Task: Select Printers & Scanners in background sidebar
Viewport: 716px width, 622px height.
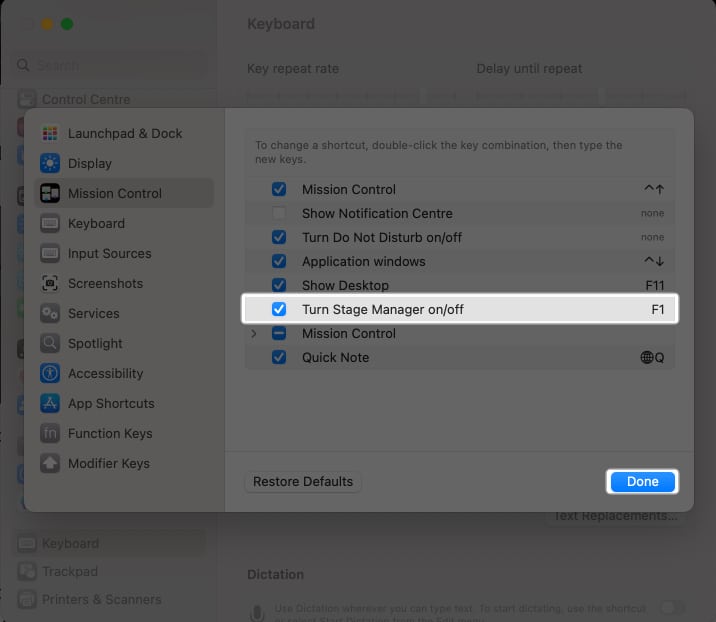Action: 110,600
